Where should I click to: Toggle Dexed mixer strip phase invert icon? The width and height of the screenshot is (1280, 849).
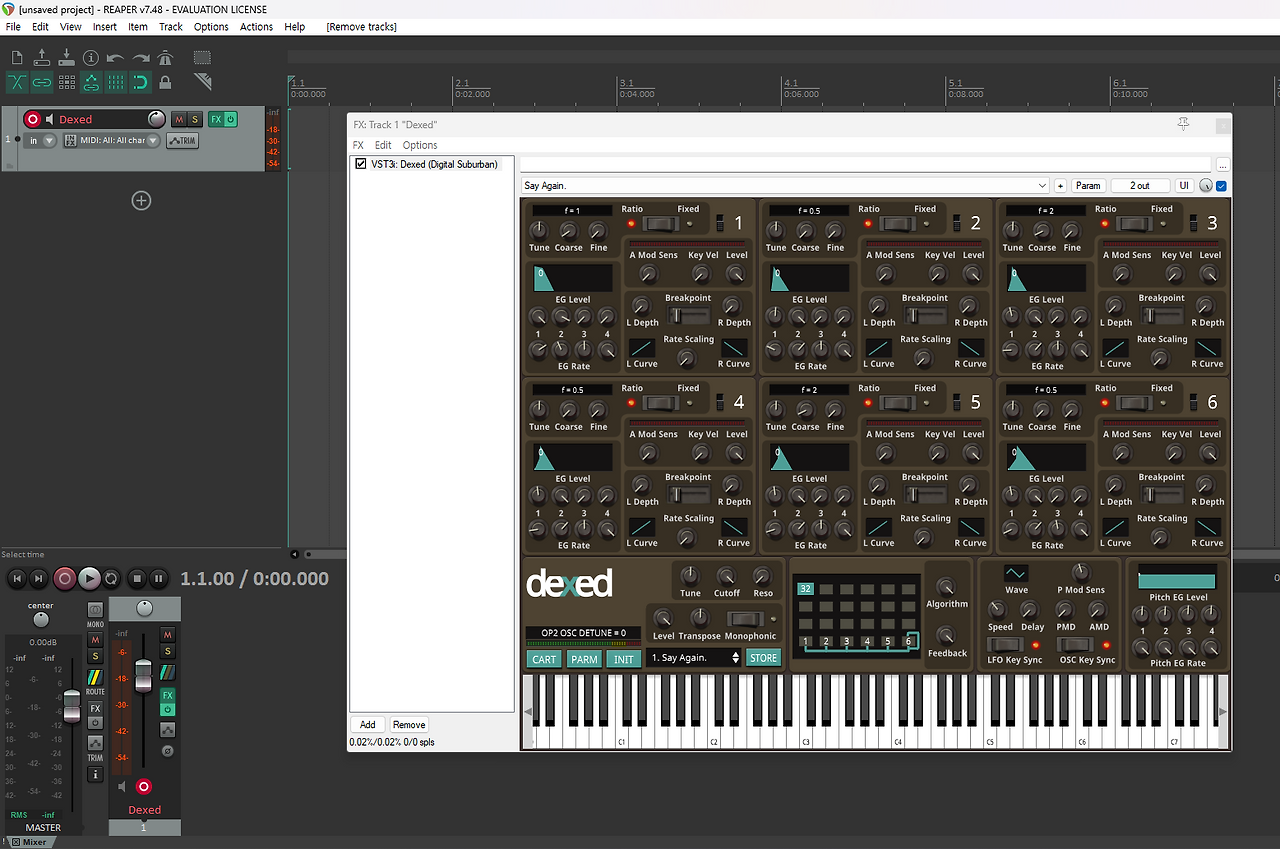pos(167,749)
